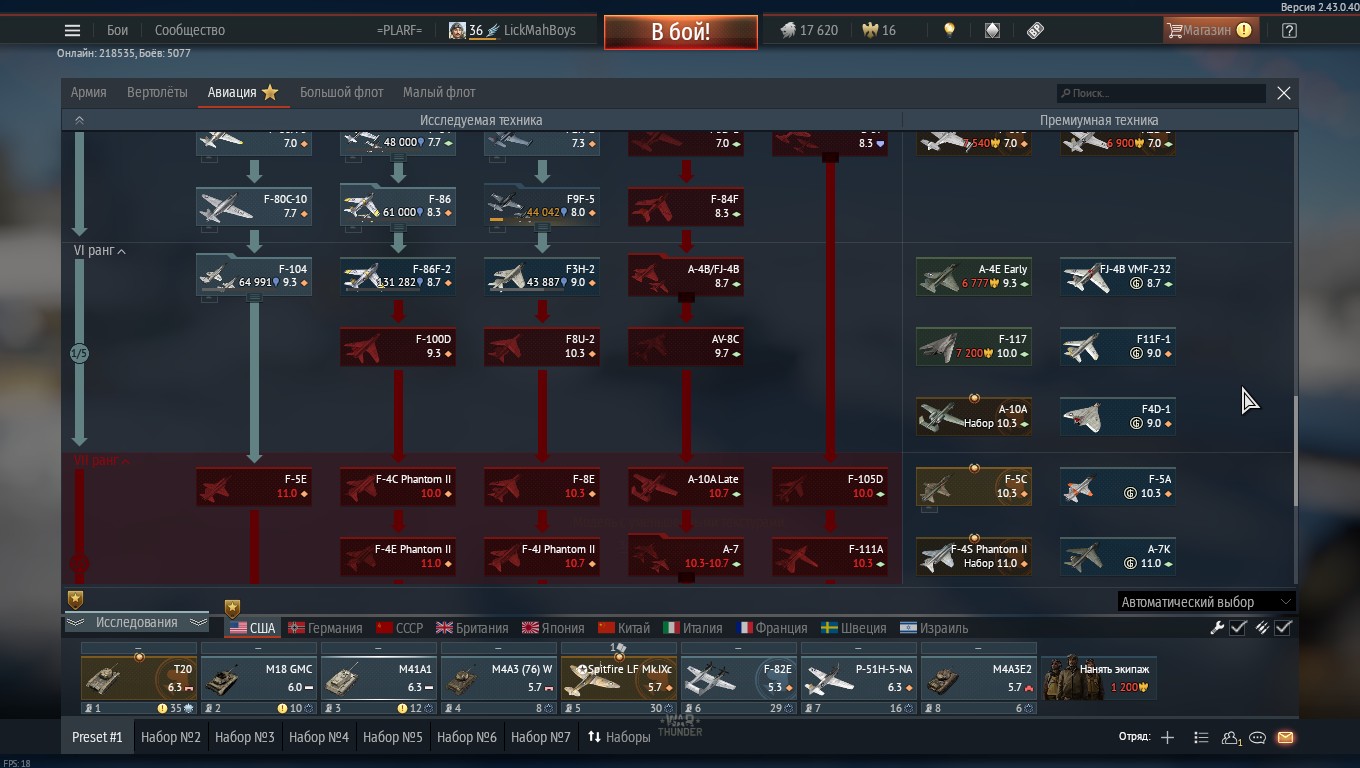Select the F-5C premium aircraft
1360x768 pixels.
point(974,486)
